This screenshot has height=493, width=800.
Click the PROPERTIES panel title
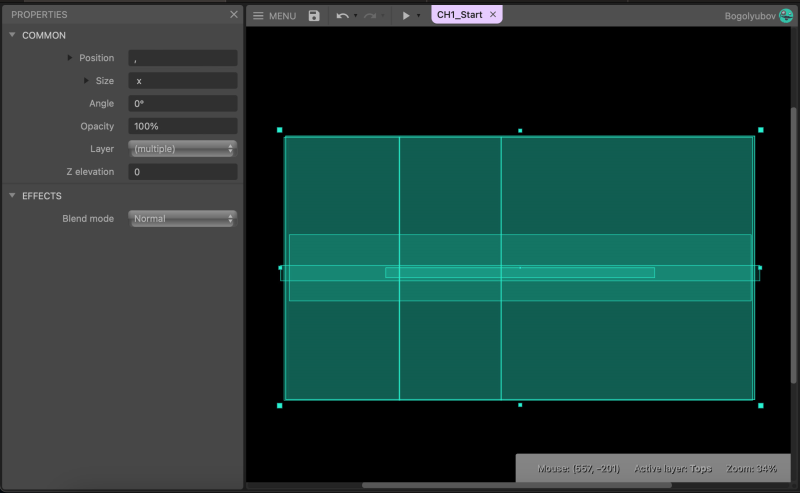pos(39,15)
